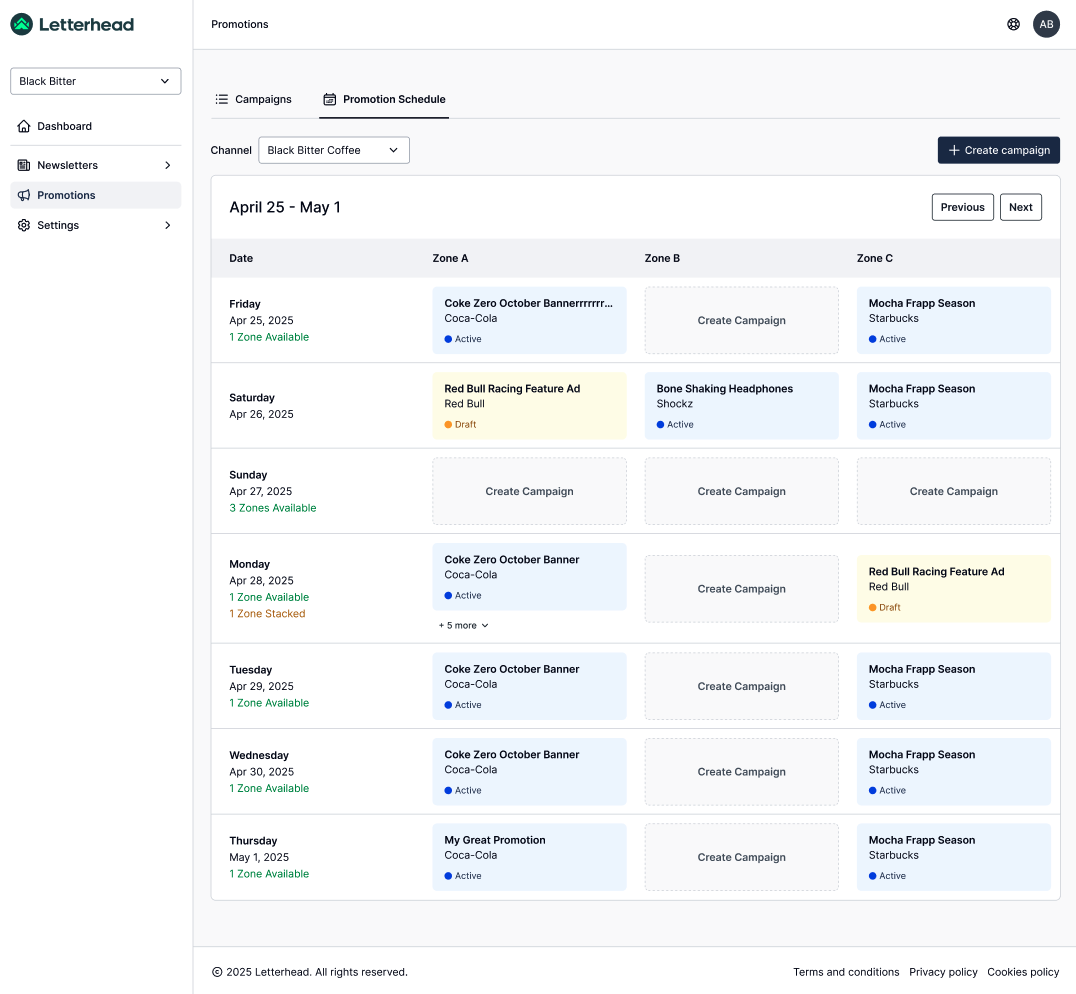The image size is (1076, 994).
Task: Expand the '+ 5 more' stacked campaigns
Action: (463, 625)
